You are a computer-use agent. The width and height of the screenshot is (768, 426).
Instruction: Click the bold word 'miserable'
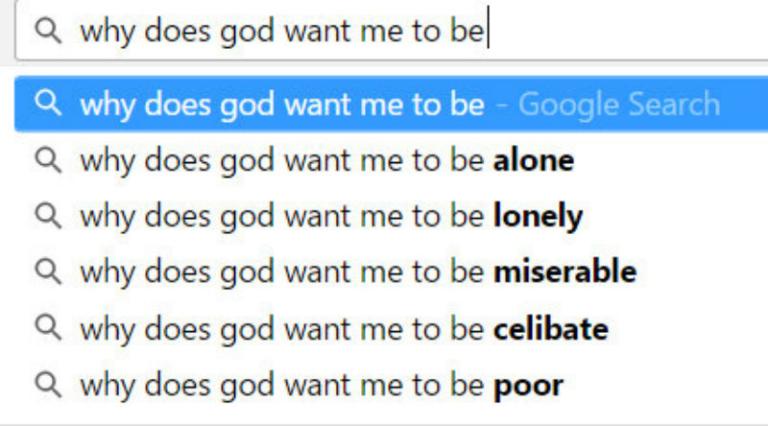[565, 272]
